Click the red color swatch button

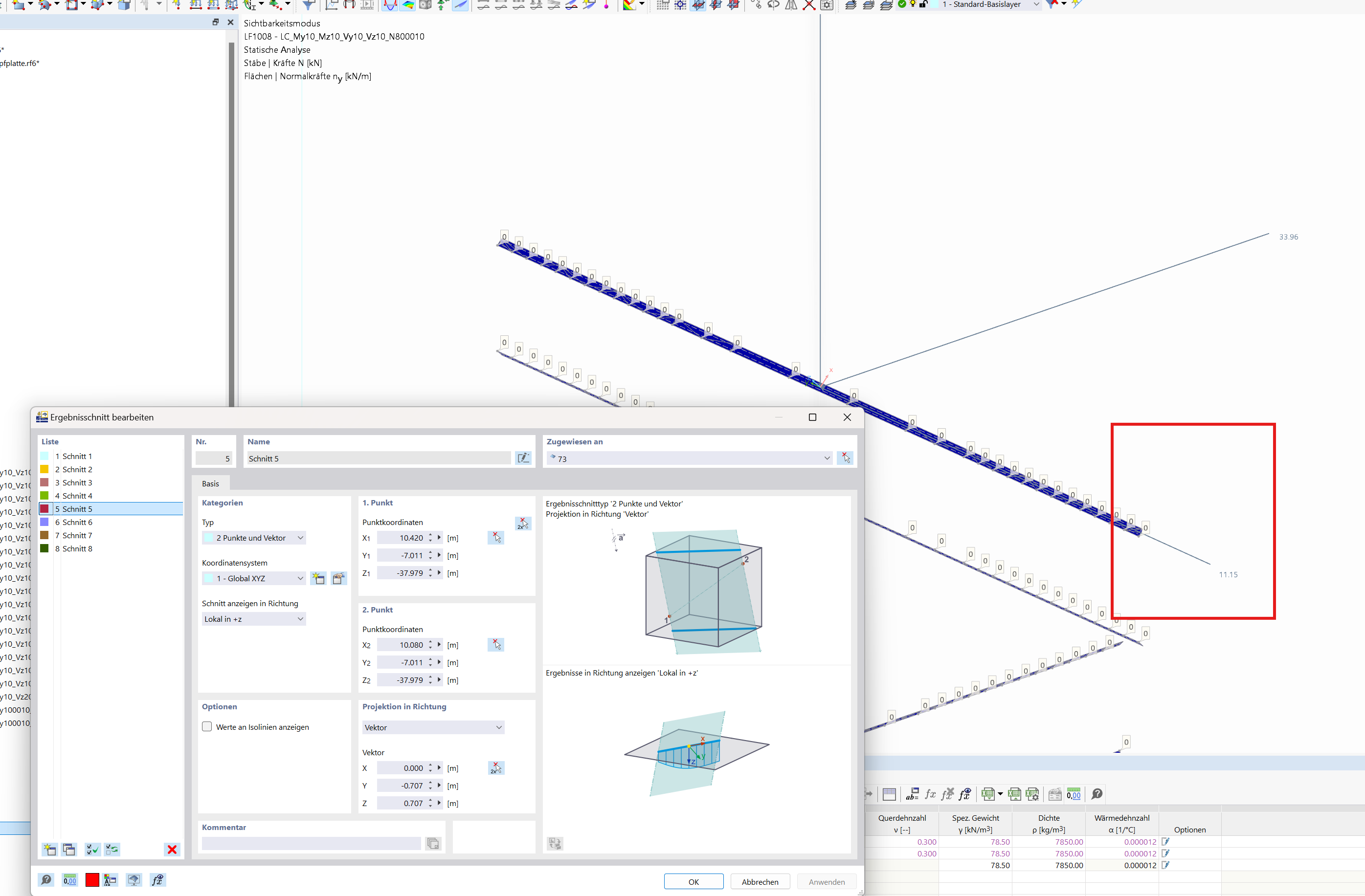pyautogui.click(x=92, y=880)
